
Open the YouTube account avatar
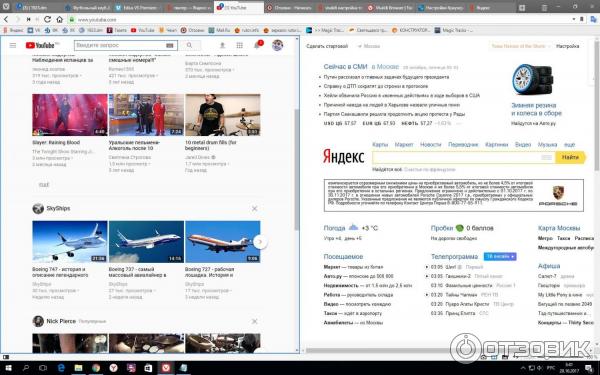coord(277,45)
